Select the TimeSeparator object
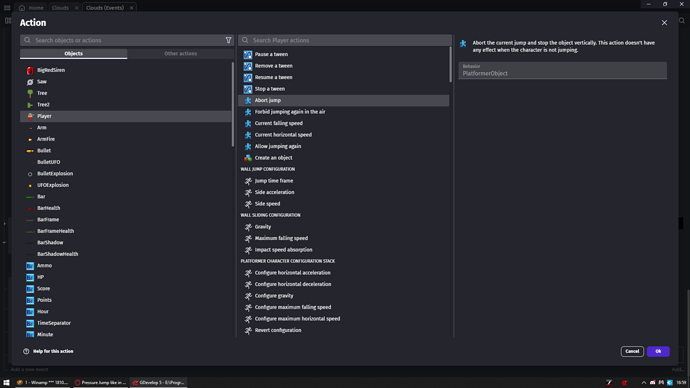Viewport: 690px width, 388px height. tap(125, 323)
